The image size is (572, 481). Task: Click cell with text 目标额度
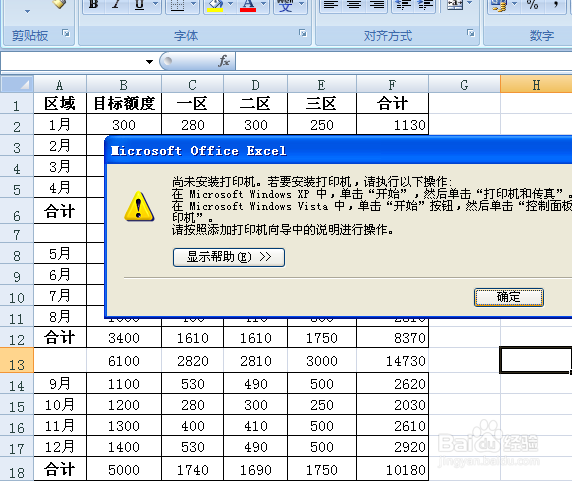[x=124, y=104]
